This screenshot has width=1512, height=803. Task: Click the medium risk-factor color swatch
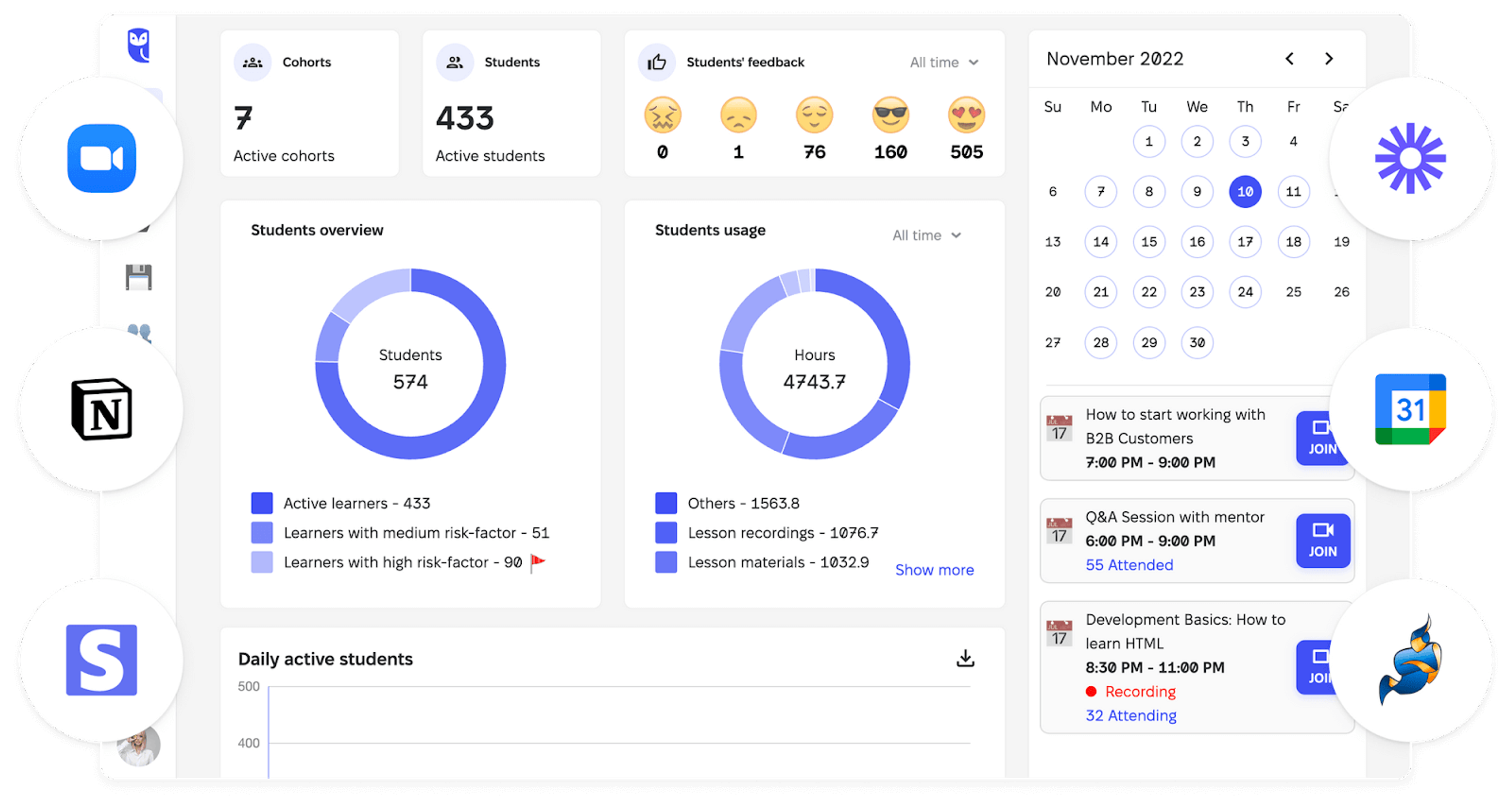click(262, 533)
